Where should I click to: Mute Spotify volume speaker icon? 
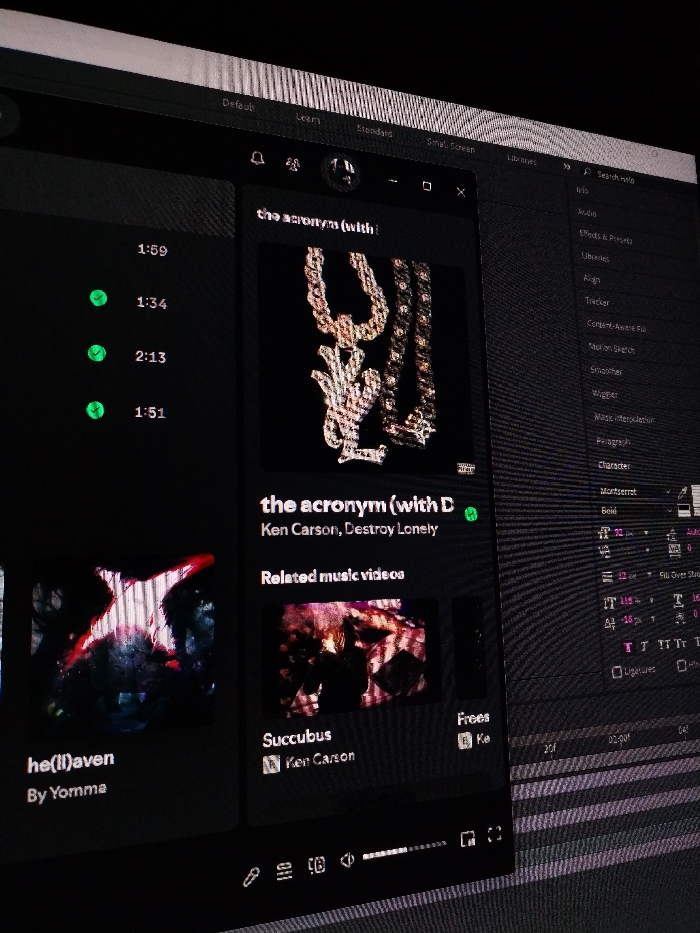pyautogui.click(x=347, y=860)
